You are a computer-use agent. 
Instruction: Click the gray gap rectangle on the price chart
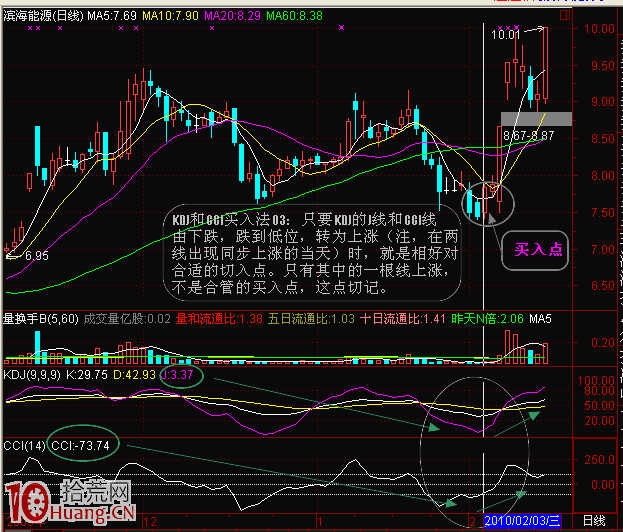point(536,119)
